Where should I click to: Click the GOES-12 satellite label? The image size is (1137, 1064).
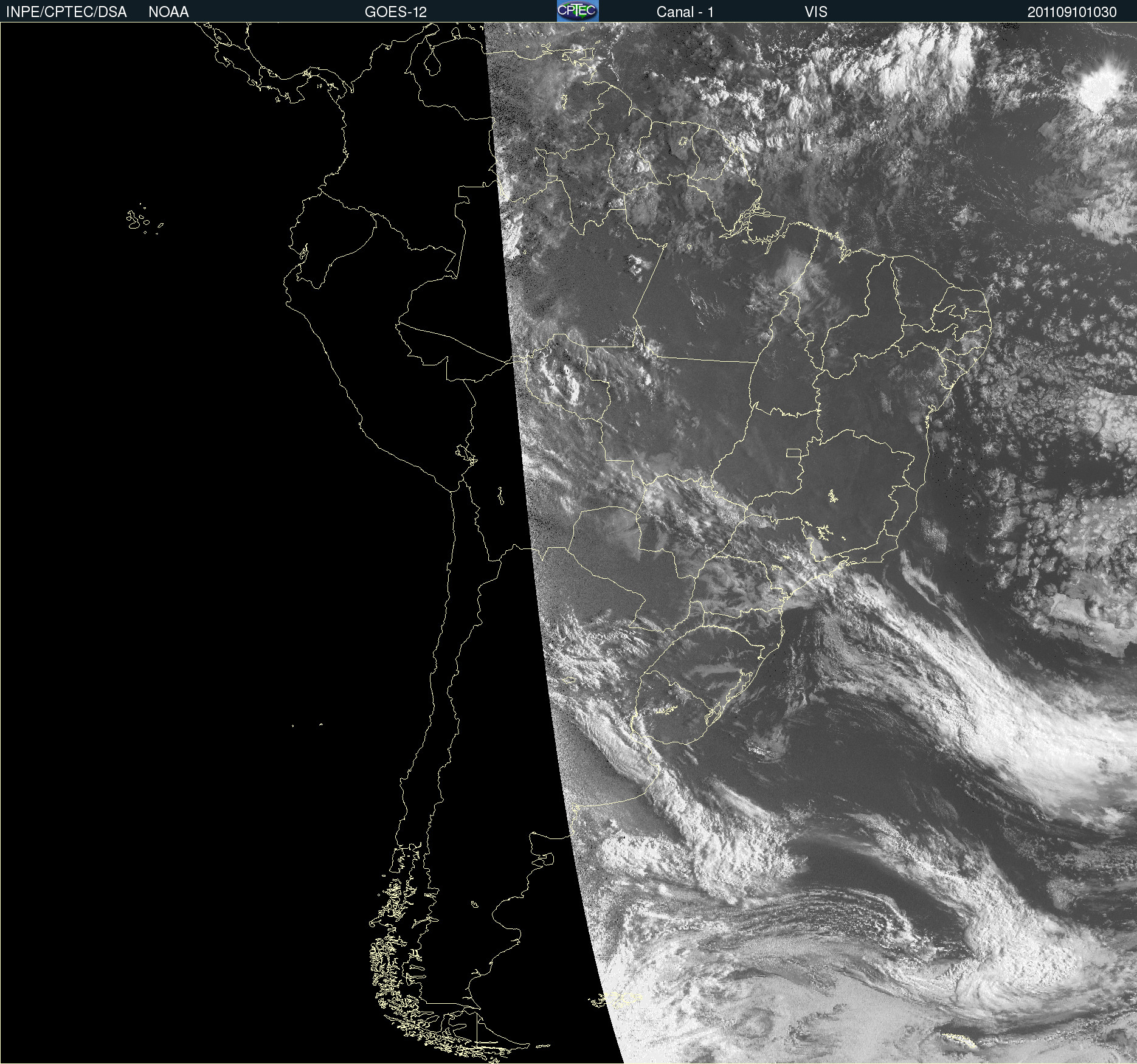(396, 12)
